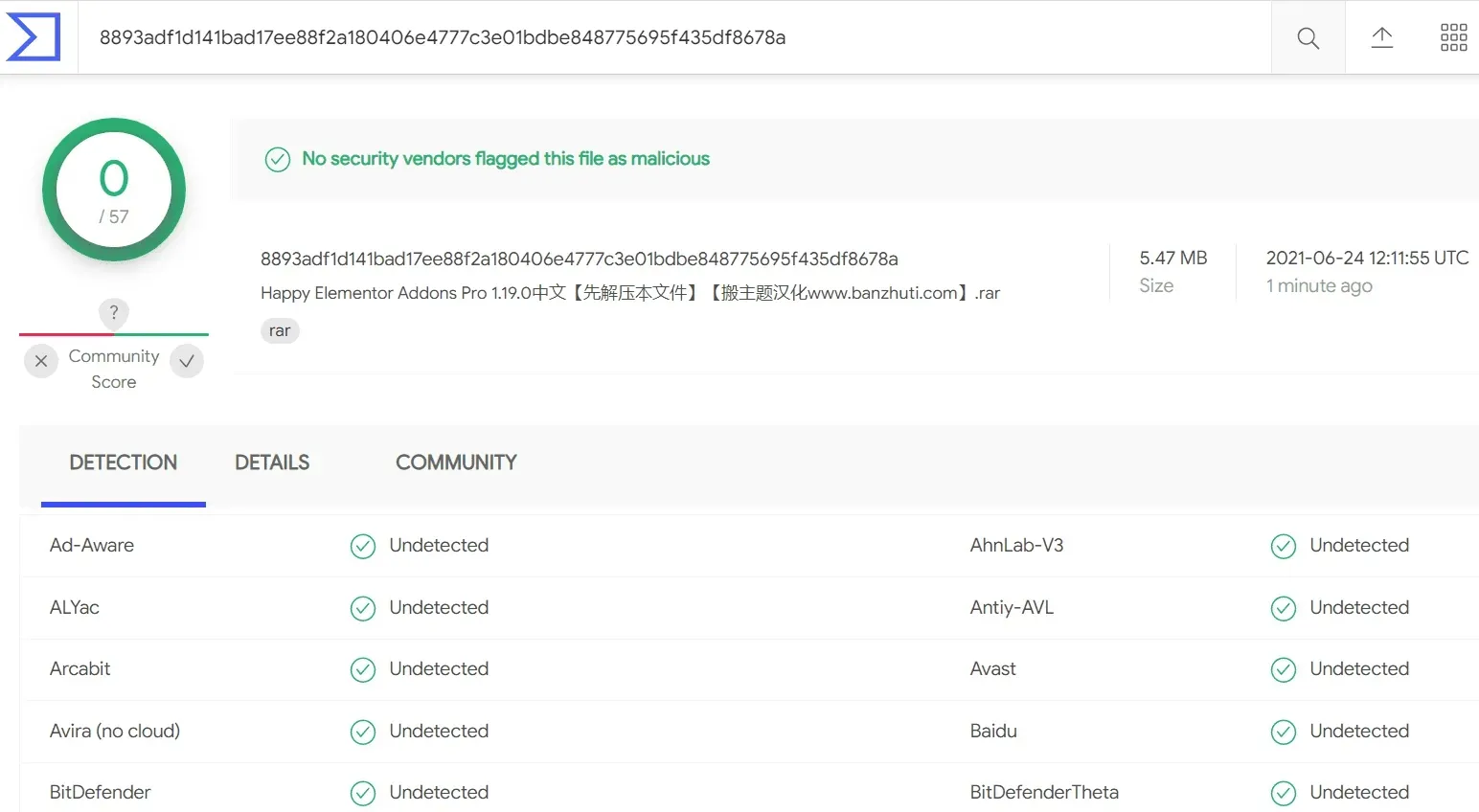Click 'No security vendors flagged this file' message
1479x812 pixels.
pos(506,159)
